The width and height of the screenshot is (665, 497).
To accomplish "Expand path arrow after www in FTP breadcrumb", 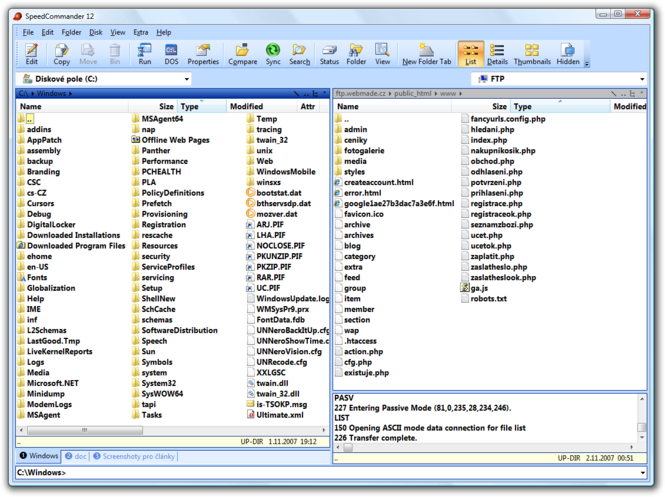I will pos(460,93).
